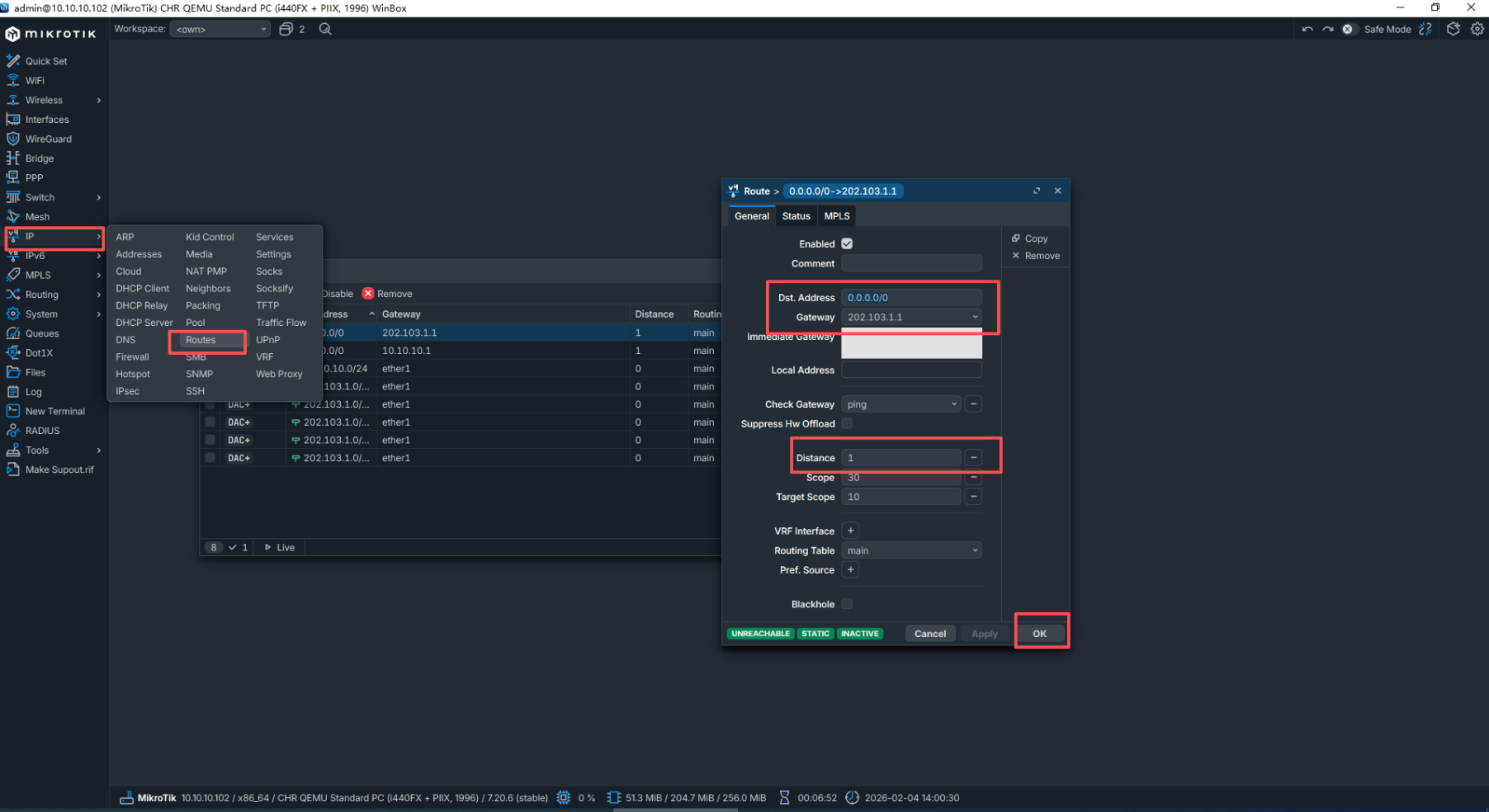Open the search magnifier icon near Workspace
This screenshot has height=812, width=1489.
325,29
